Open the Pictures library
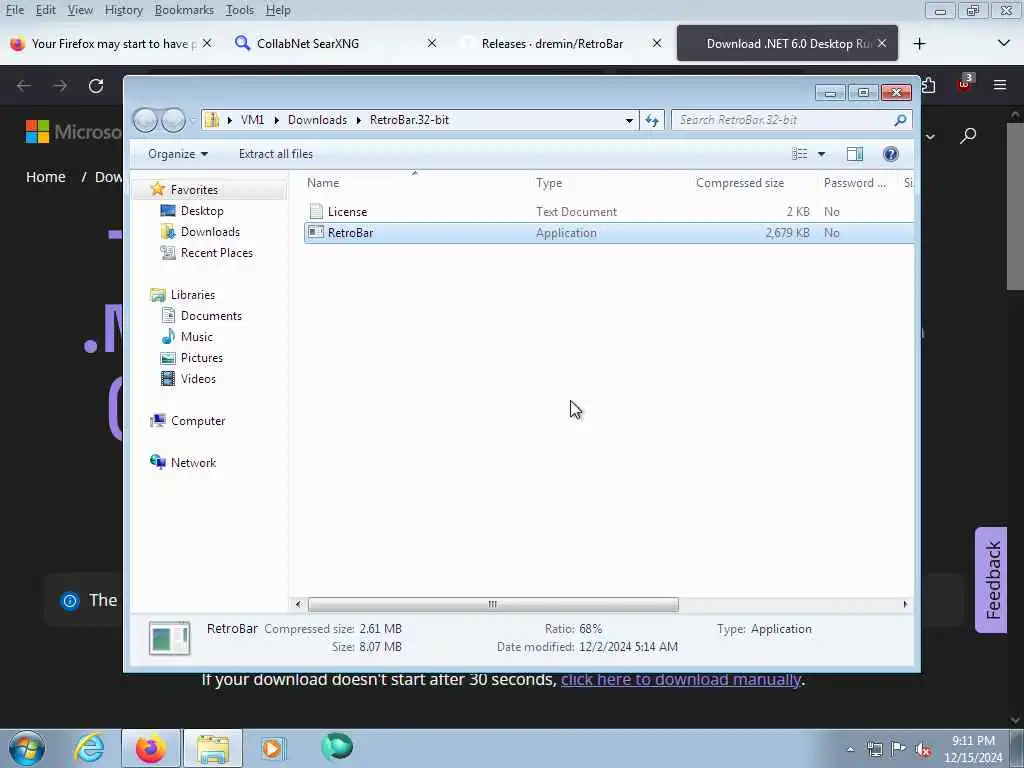The image size is (1024, 768). (201, 358)
